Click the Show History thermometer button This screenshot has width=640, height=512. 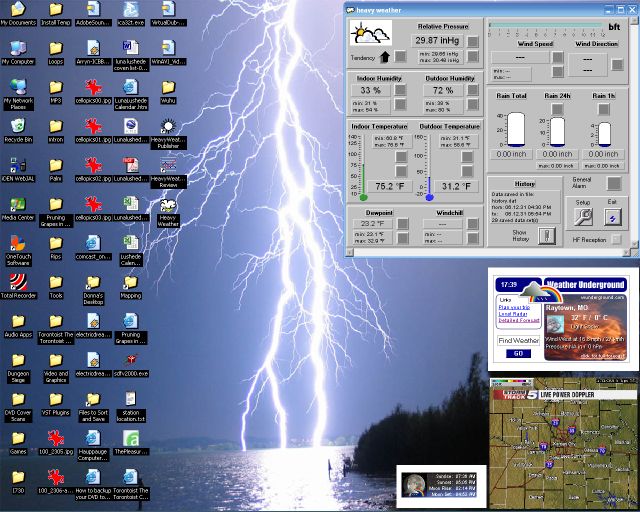547,236
